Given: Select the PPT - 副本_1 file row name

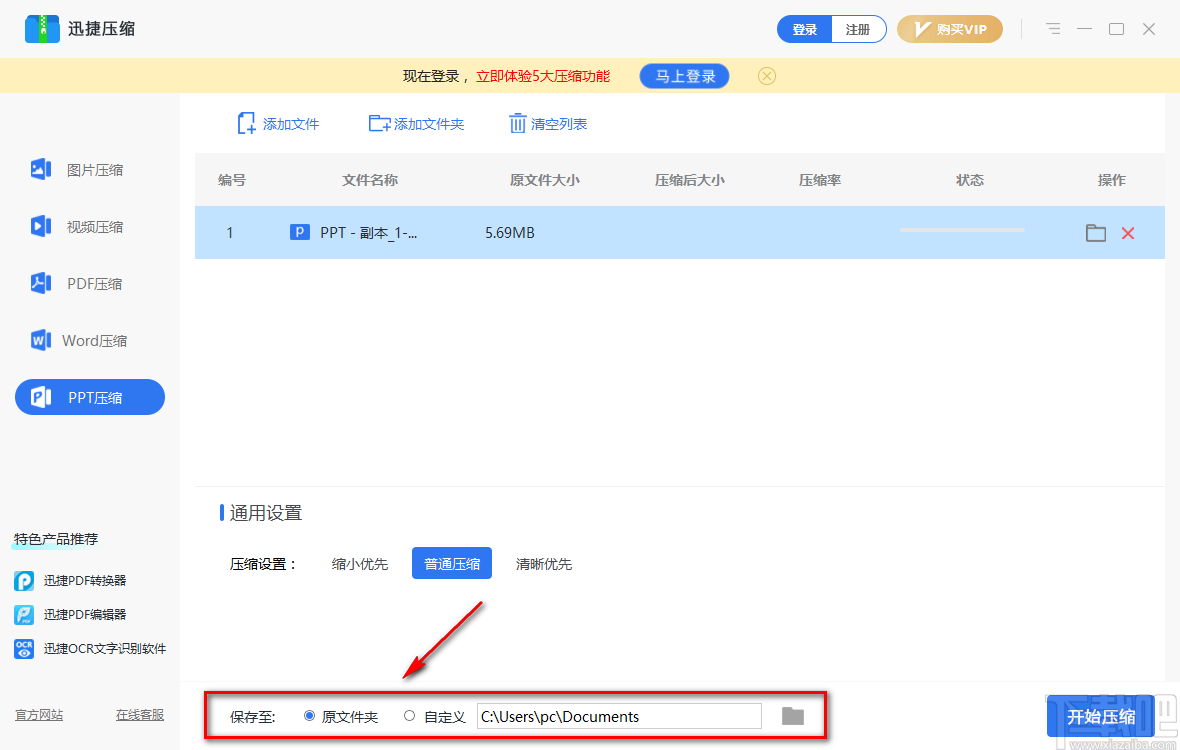Looking at the screenshot, I should (368, 233).
